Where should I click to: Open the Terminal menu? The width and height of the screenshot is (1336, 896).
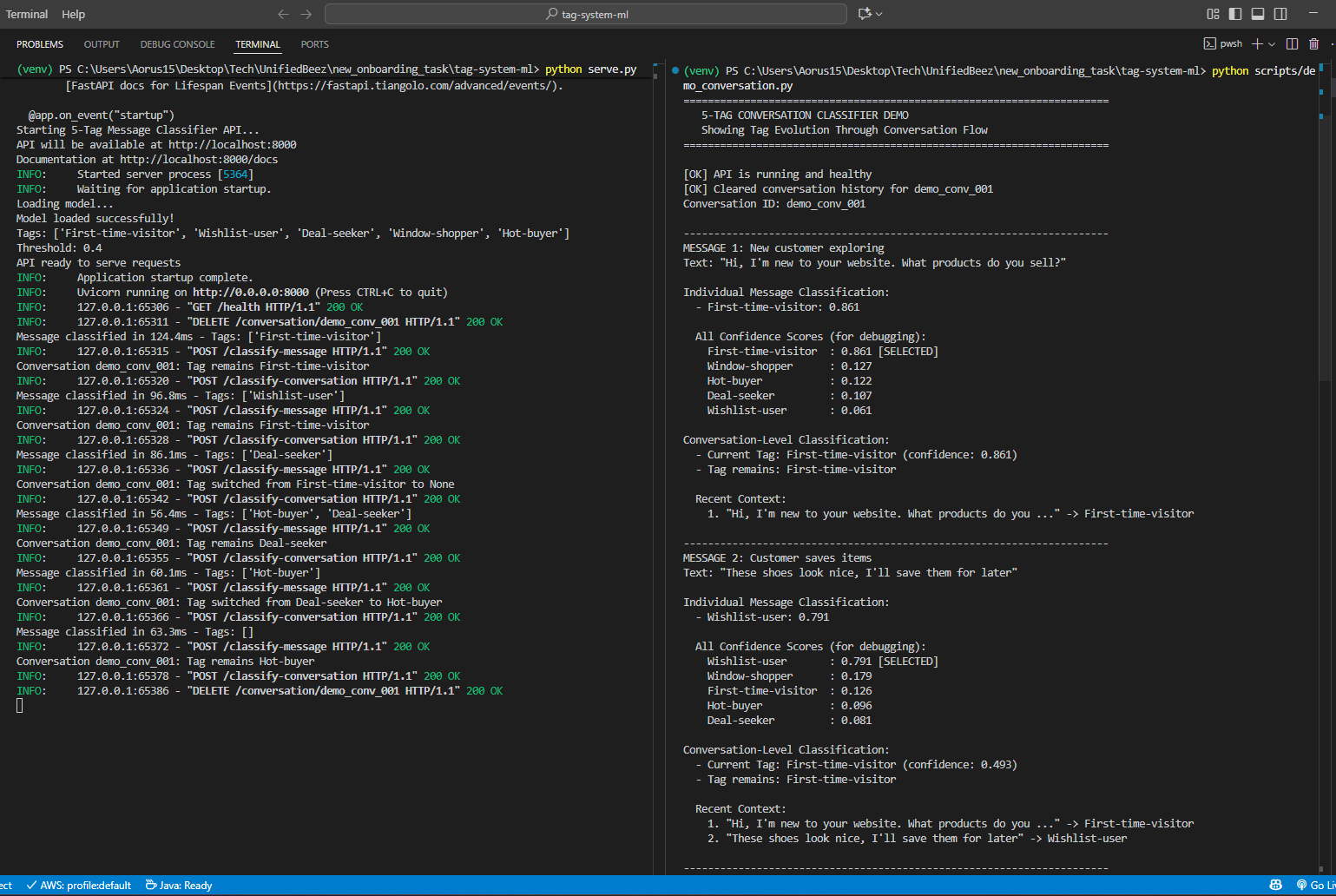point(26,14)
